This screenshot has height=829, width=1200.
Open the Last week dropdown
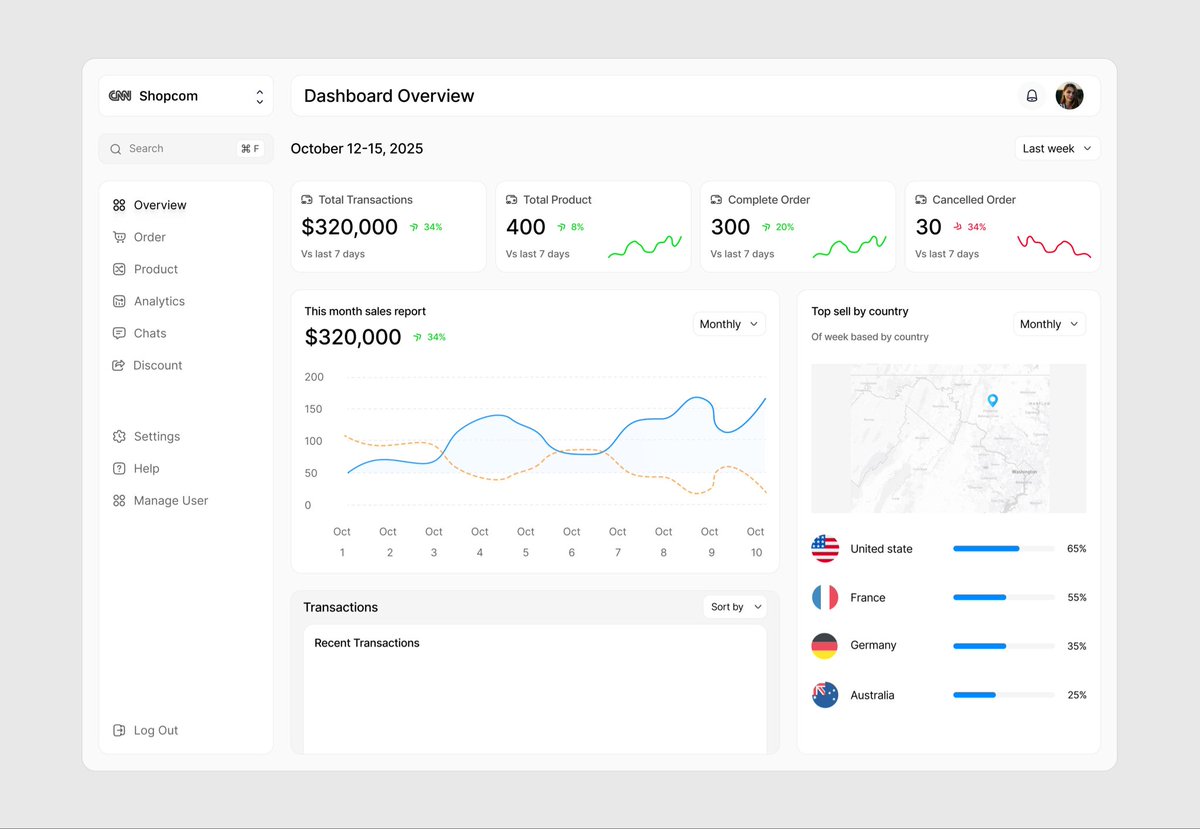[1056, 147]
